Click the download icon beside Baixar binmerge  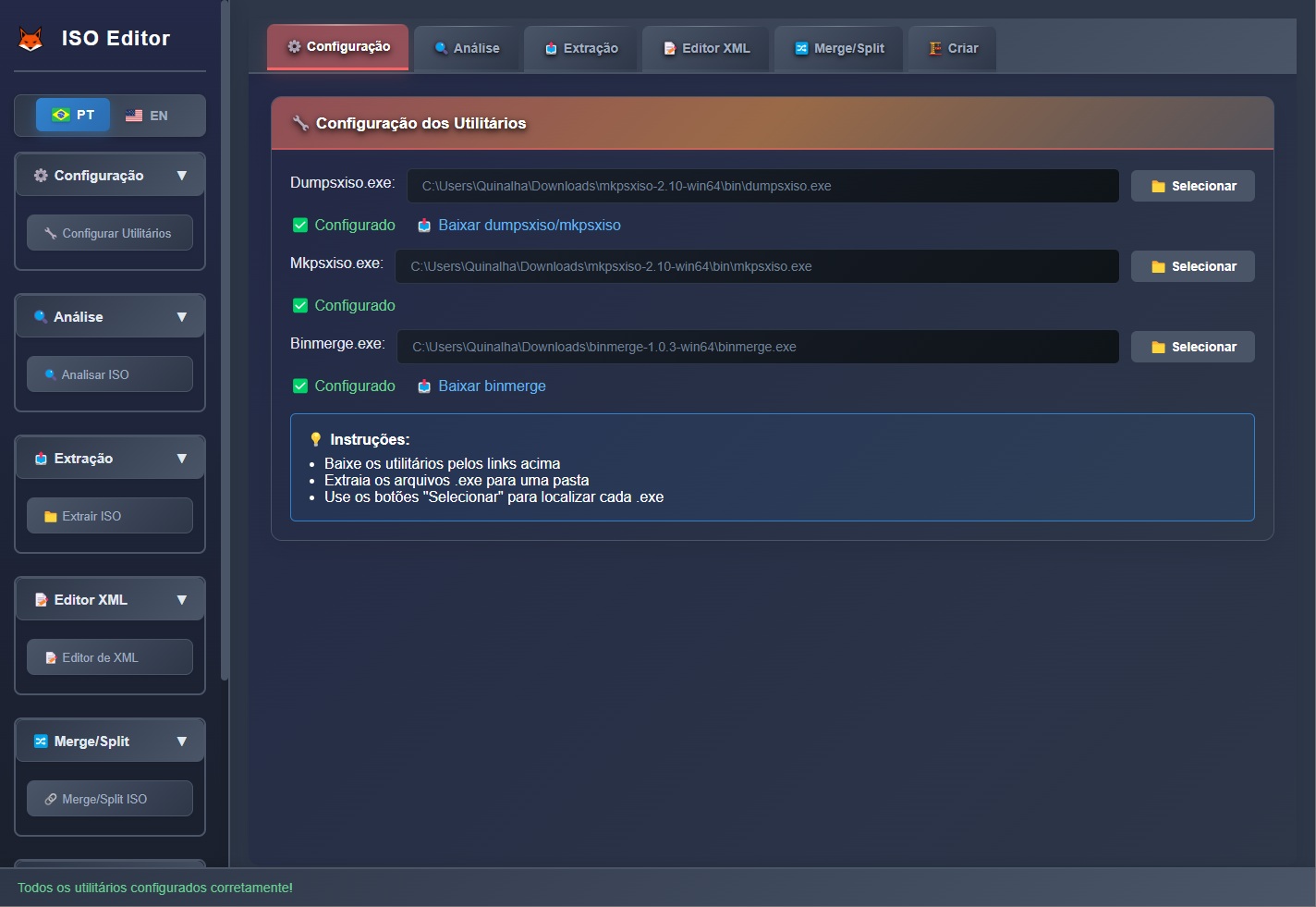pos(424,386)
